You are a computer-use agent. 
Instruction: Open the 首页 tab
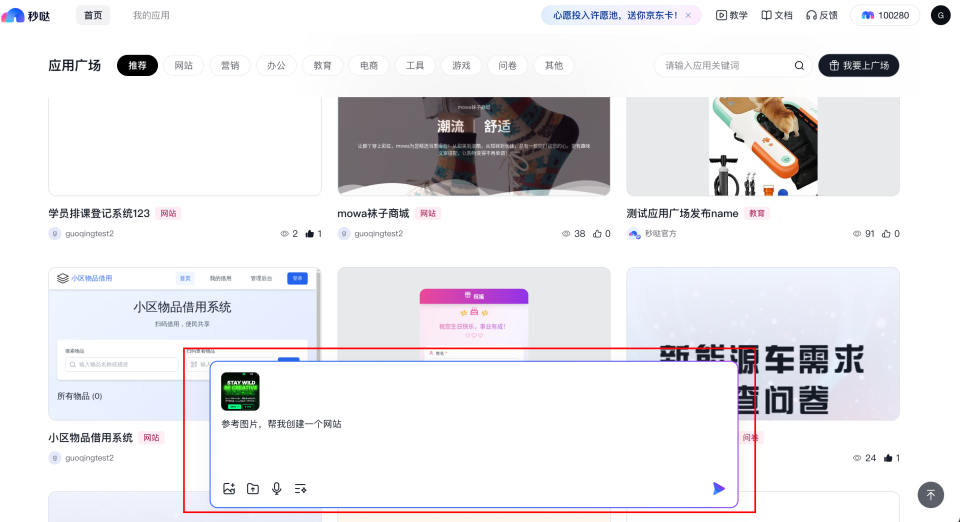pyautogui.click(x=93, y=15)
